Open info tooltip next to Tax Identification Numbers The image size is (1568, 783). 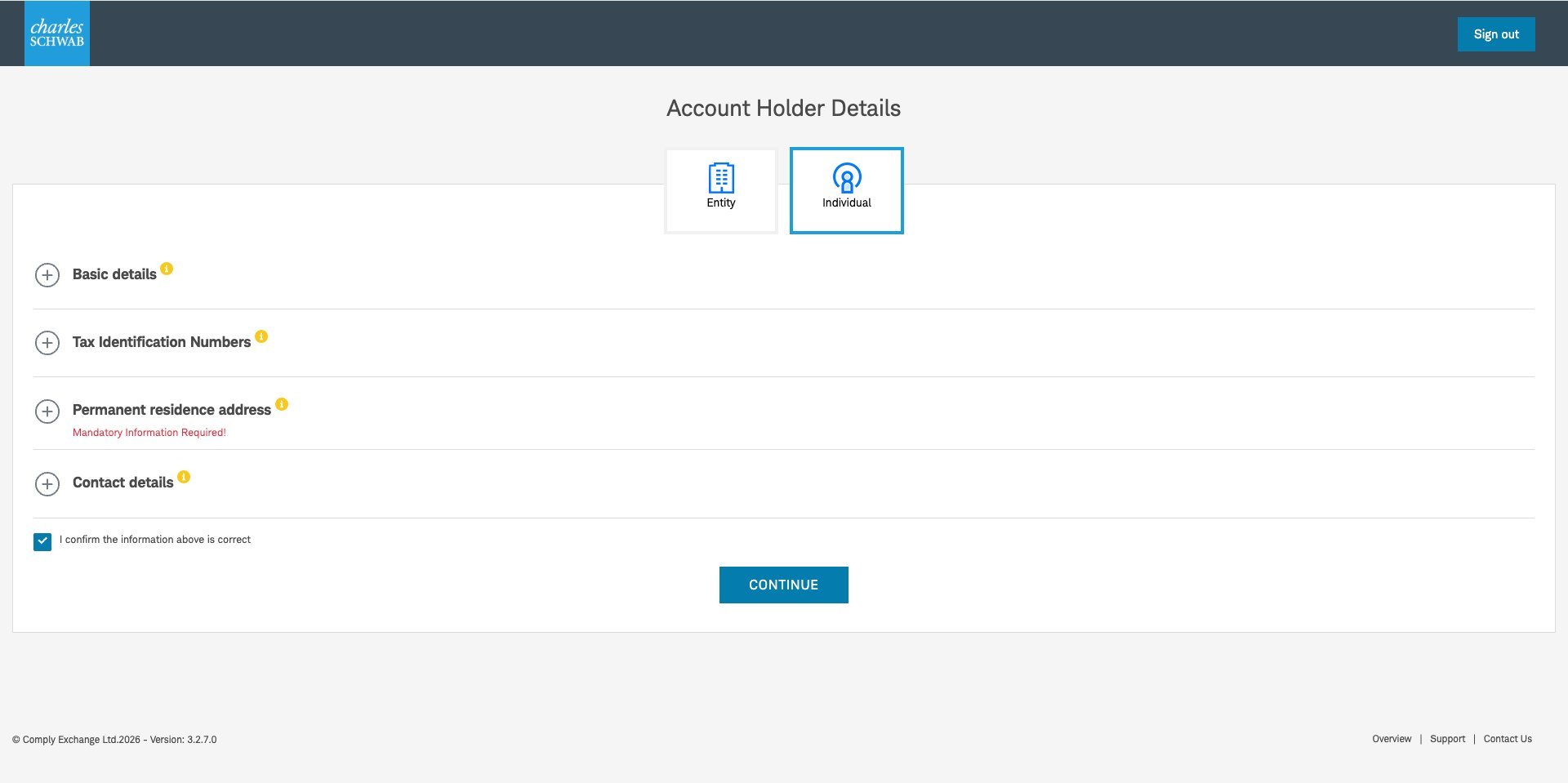pos(261,336)
